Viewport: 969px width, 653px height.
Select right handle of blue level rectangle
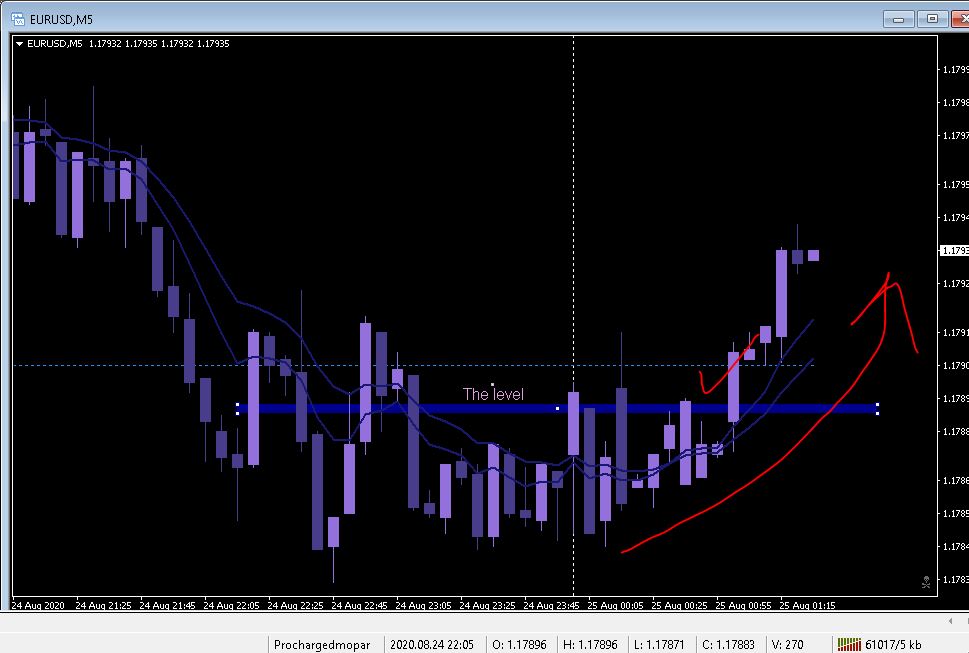[x=877, y=408]
